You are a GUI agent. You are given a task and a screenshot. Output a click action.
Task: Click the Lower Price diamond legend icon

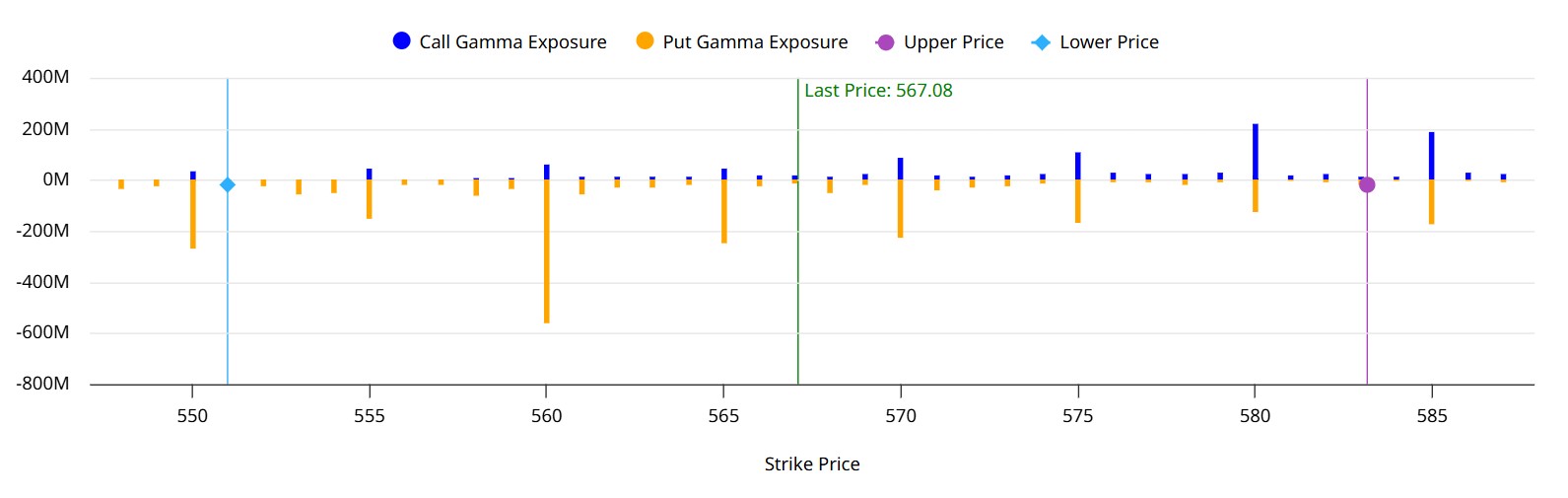pos(1041,42)
